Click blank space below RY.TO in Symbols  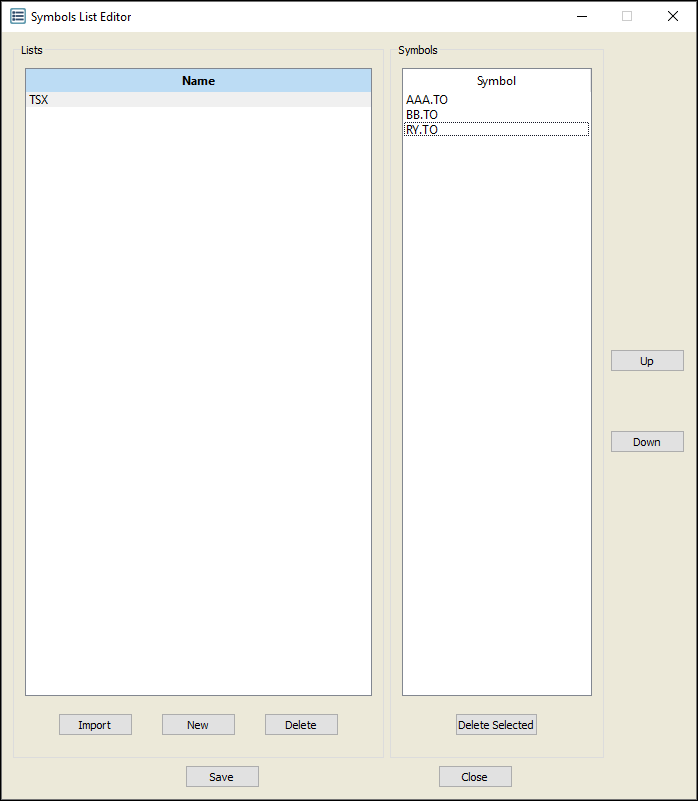coord(496,400)
